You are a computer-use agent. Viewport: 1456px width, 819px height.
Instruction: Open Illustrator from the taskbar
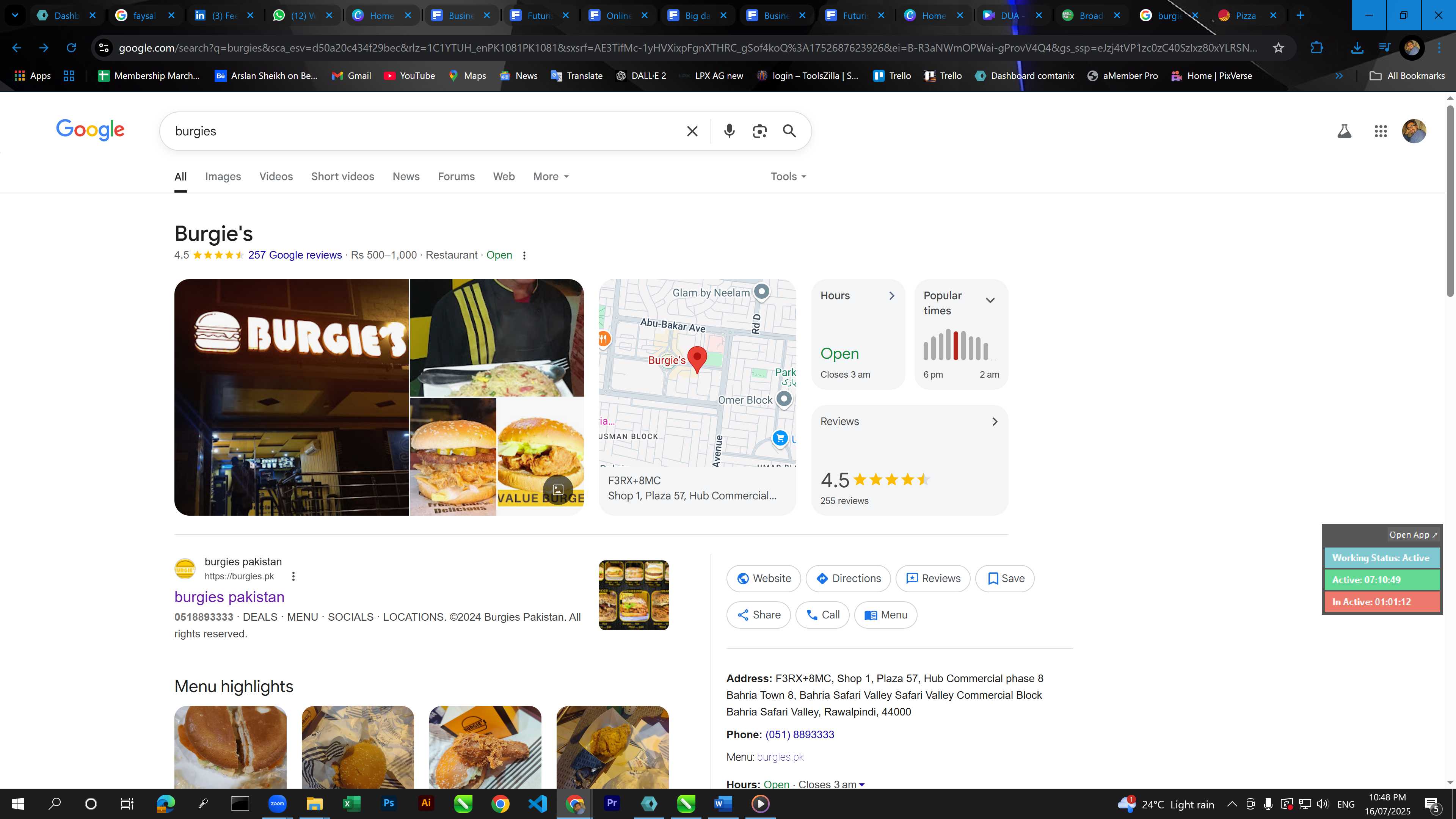click(x=425, y=803)
